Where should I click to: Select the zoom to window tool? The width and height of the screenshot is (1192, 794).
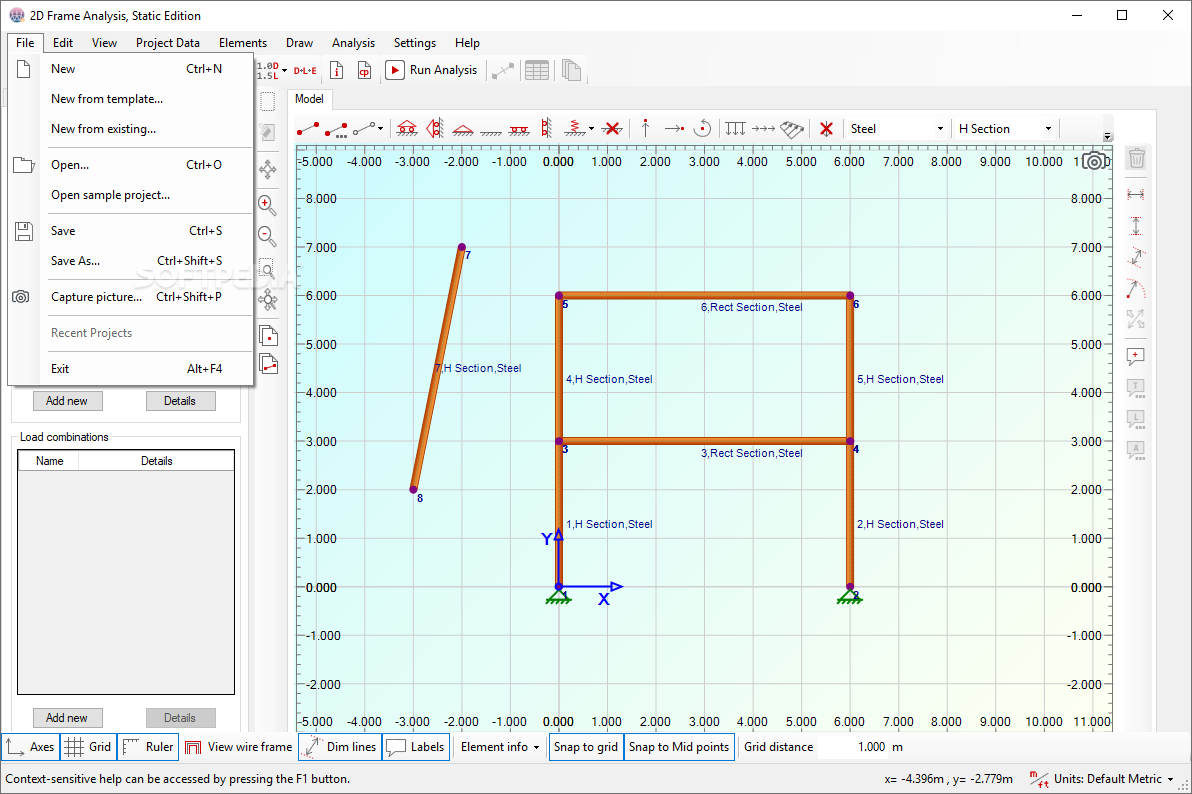[x=268, y=268]
